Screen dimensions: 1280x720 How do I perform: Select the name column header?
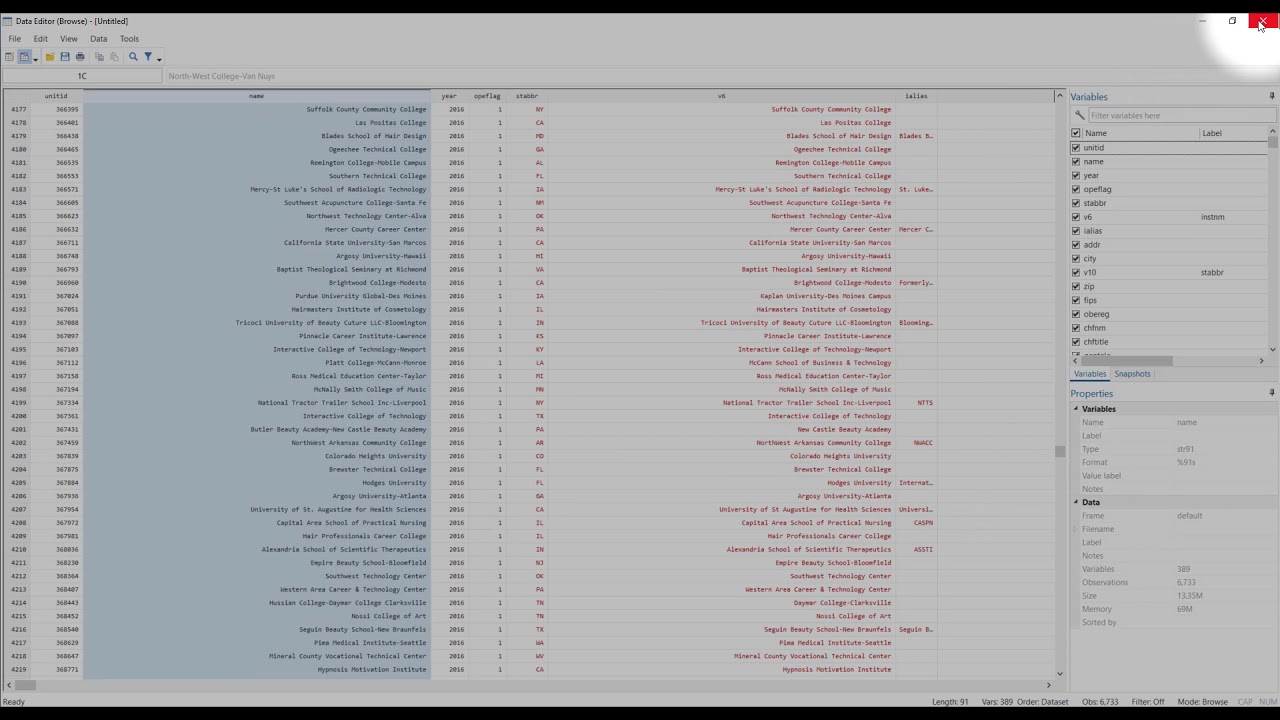[x=257, y=96]
